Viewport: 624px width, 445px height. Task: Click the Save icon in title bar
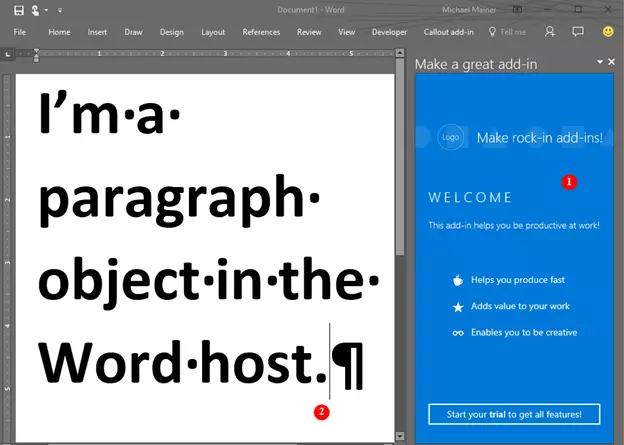(19, 10)
